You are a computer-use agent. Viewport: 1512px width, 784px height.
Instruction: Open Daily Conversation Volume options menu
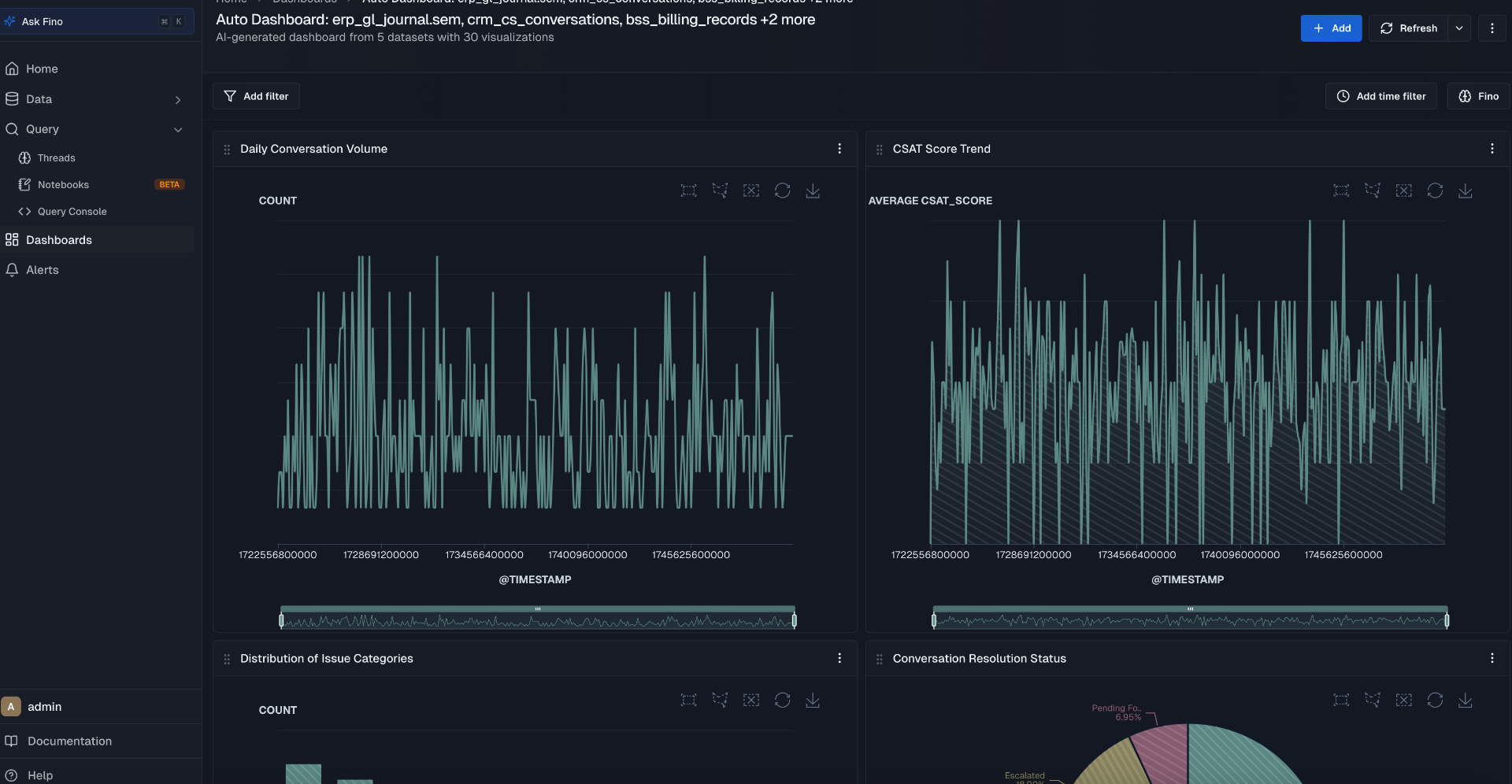(x=839, y=149)
